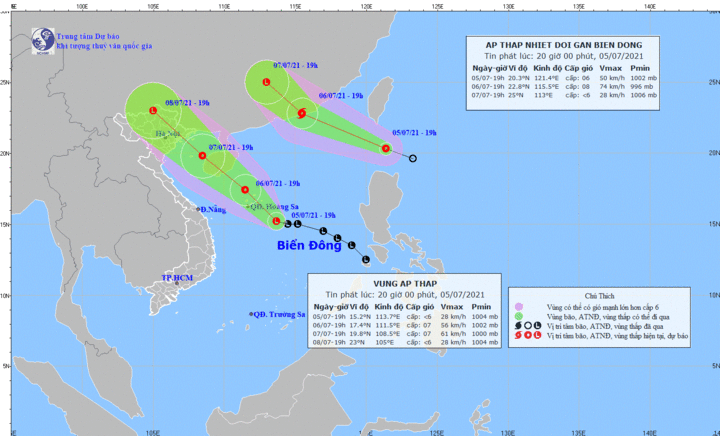Select red L marker near Hà Nội
720x436 pixels.
click(x=153, y=111)
